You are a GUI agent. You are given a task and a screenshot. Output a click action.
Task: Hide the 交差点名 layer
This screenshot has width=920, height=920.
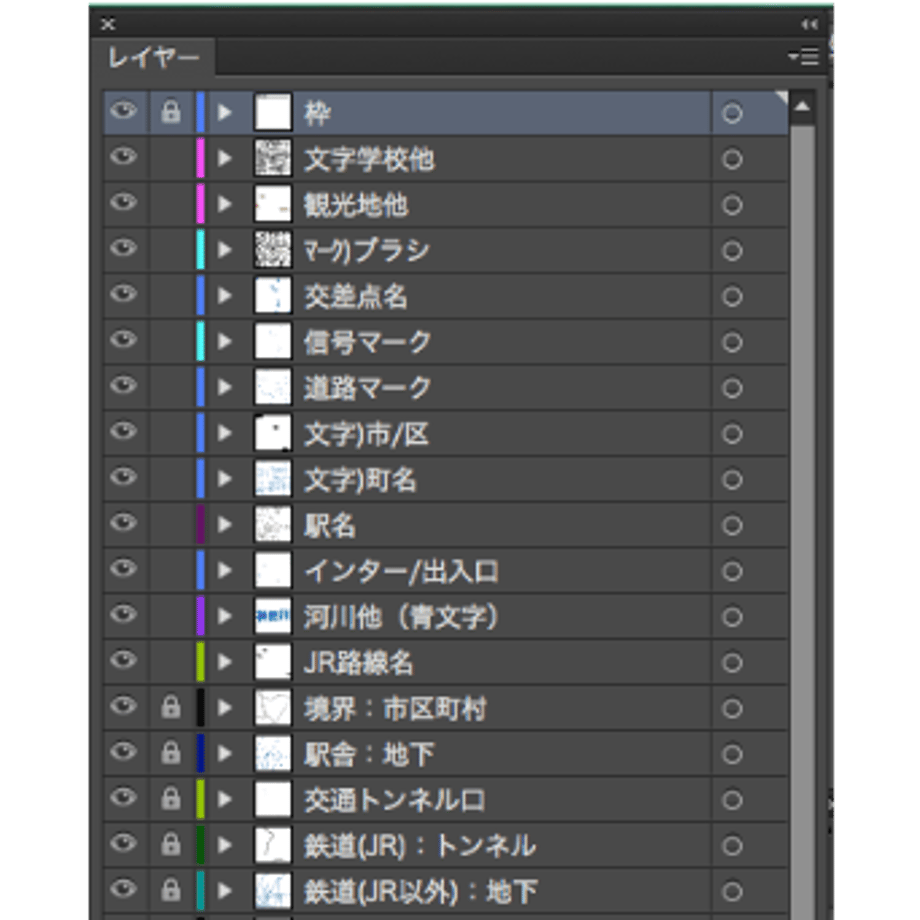coord(124,293)
